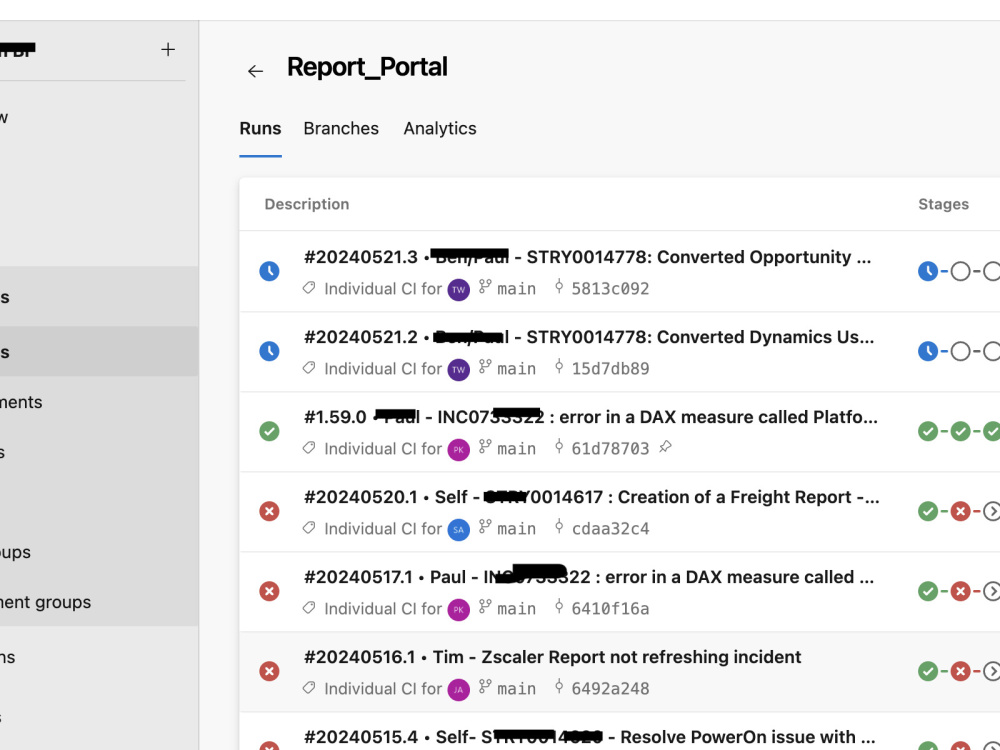Switch to the Branches tab
This screenshot has width=1000, height=750.
(x=341, y=128)
